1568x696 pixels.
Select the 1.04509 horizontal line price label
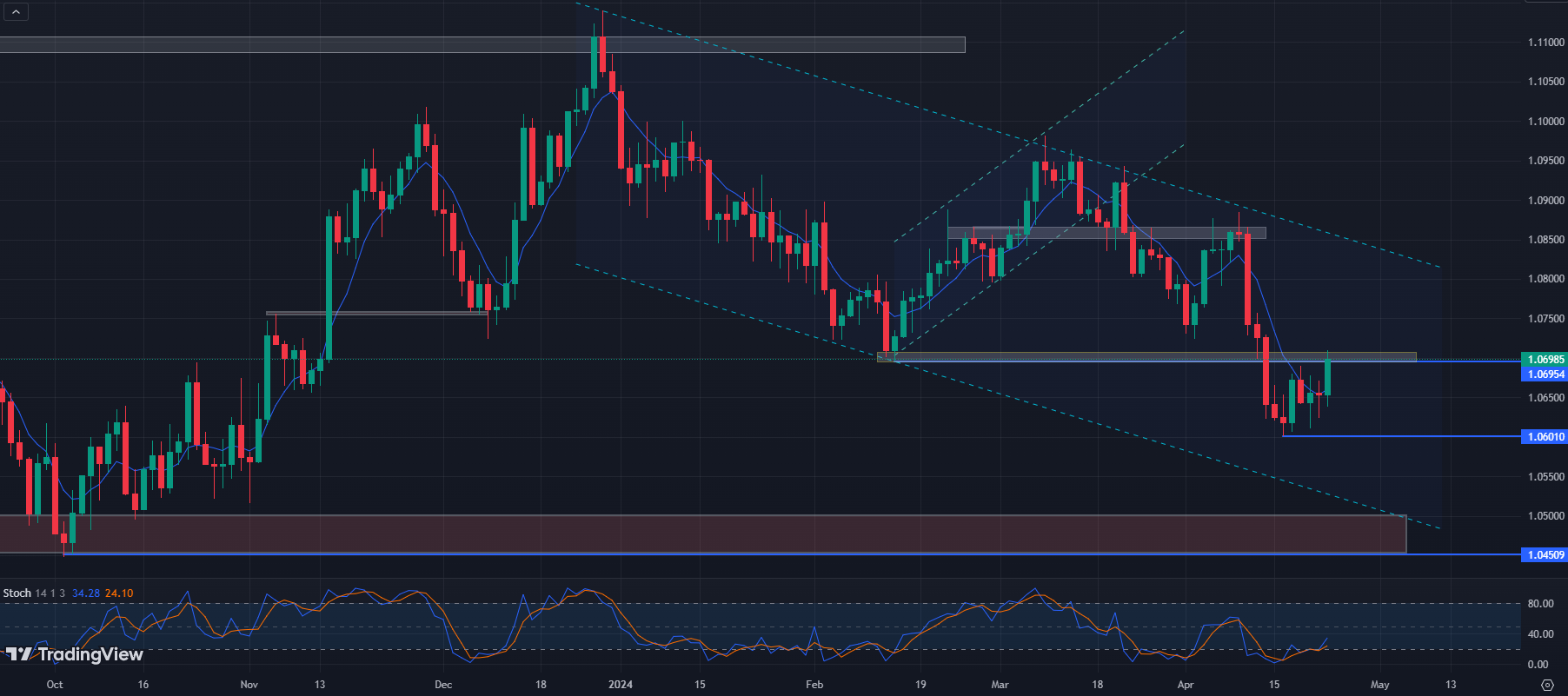(1545, 554)
